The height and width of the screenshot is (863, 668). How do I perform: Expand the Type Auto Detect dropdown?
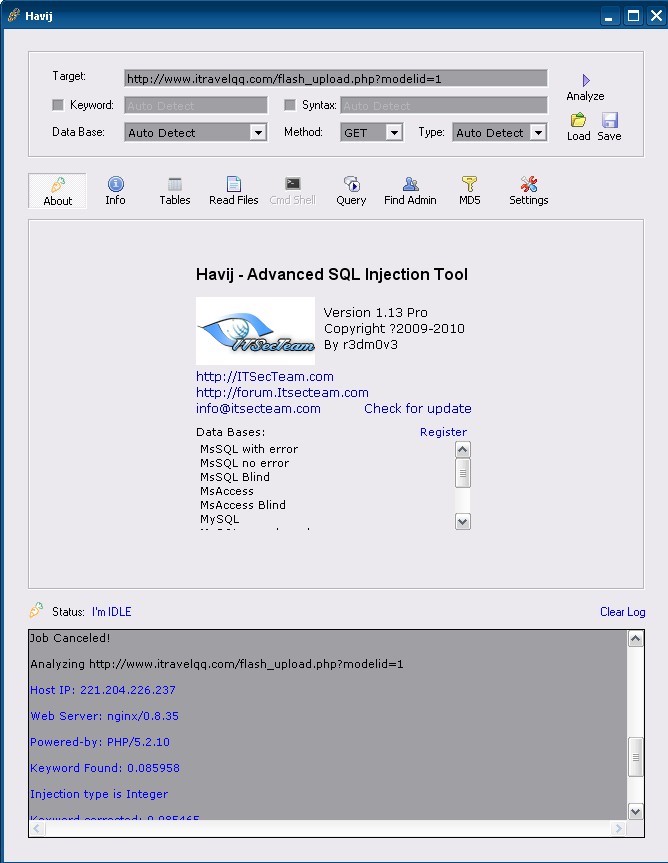point(538,133)
